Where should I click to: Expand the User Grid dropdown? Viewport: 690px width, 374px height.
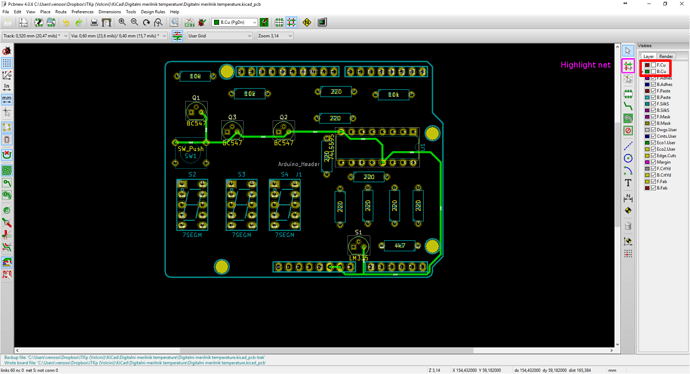(220, 36)
